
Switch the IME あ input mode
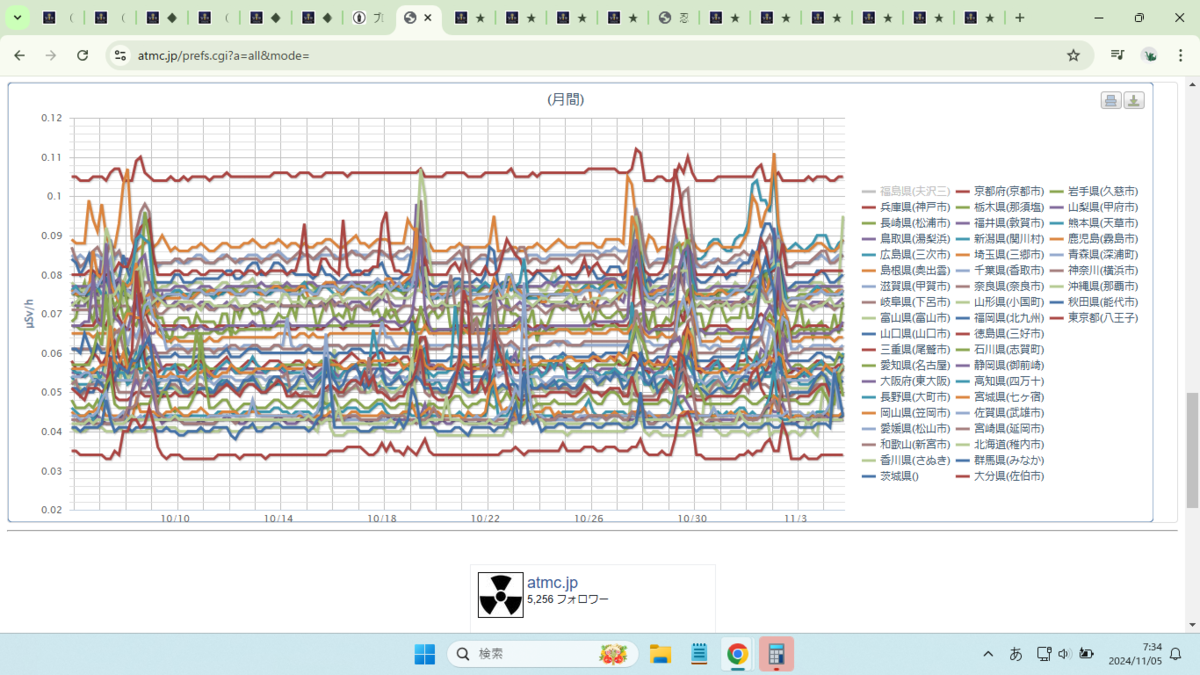pyautogui.click(x=1015, y=654)
